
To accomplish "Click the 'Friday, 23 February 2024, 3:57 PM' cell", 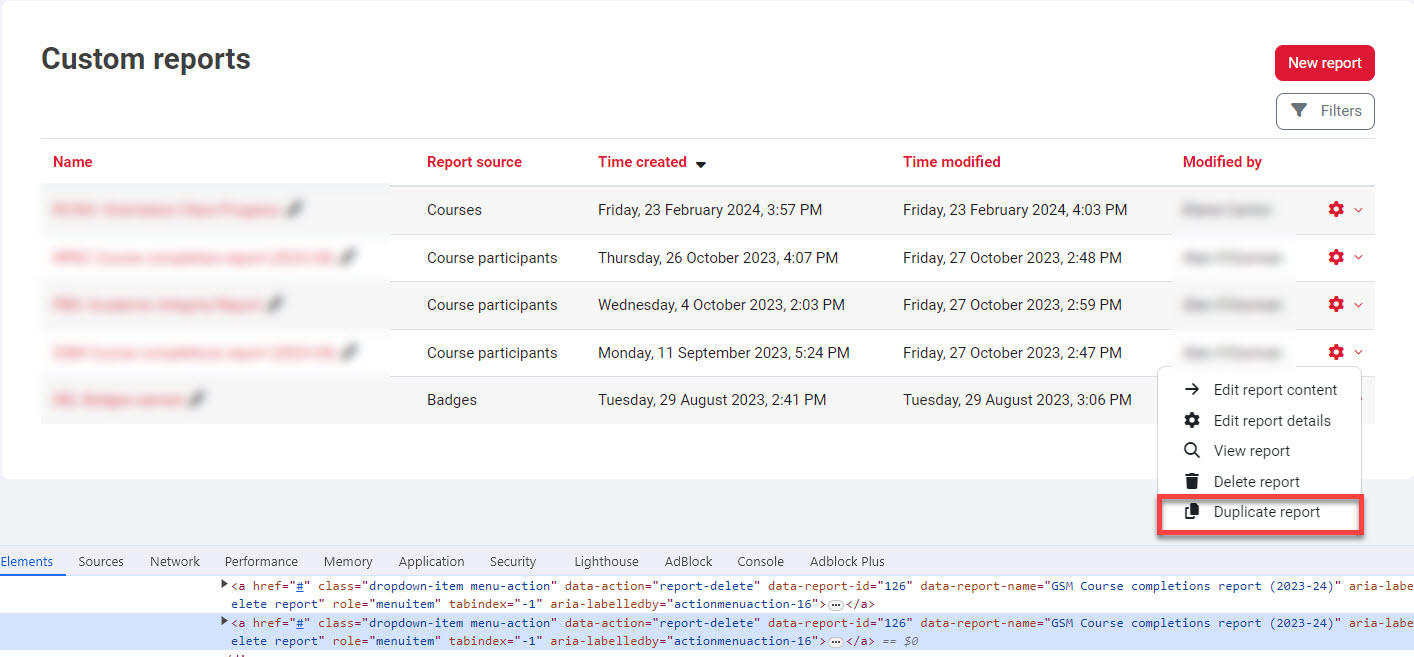I will click(x=710, y=210).
